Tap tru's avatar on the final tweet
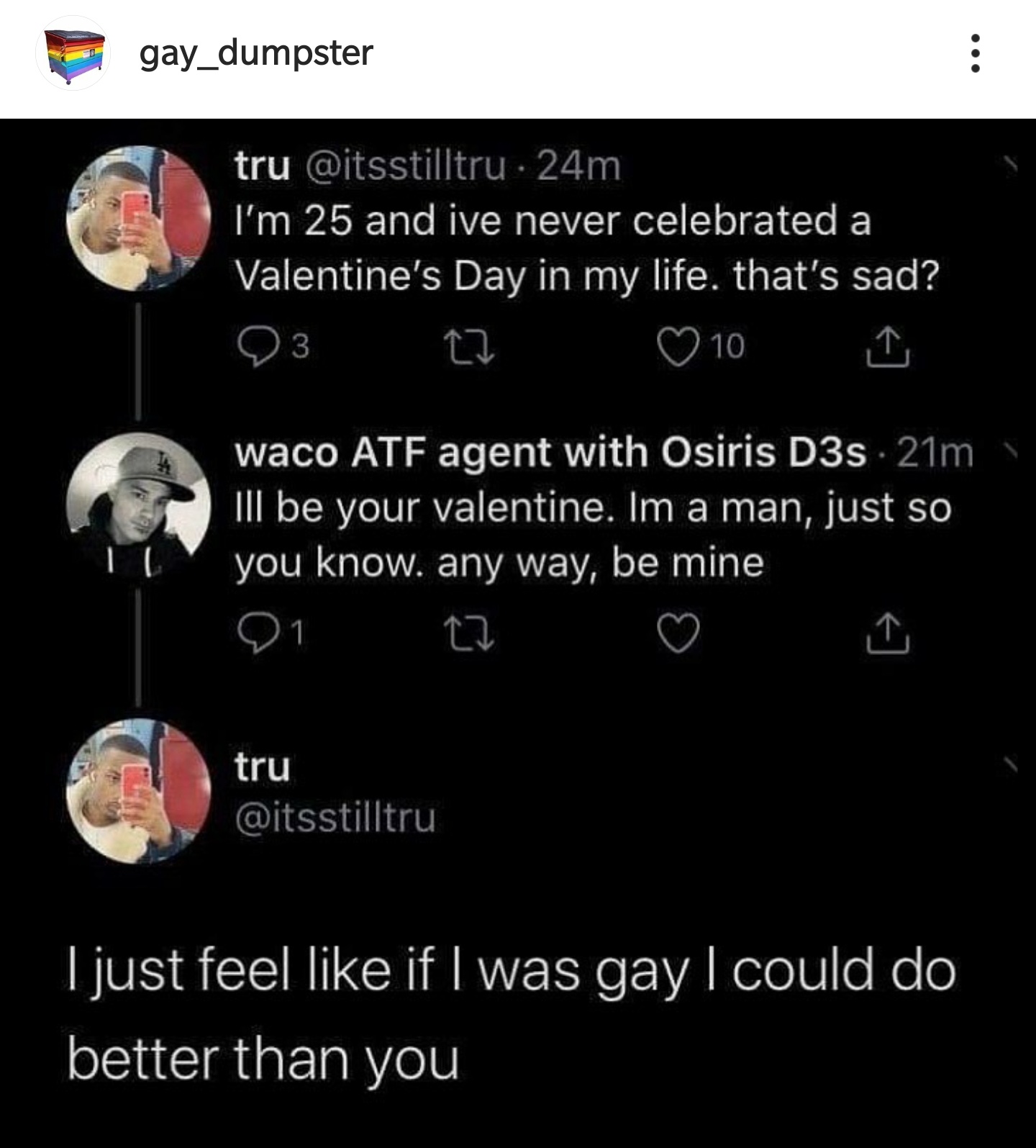 [x=139, y=791]
